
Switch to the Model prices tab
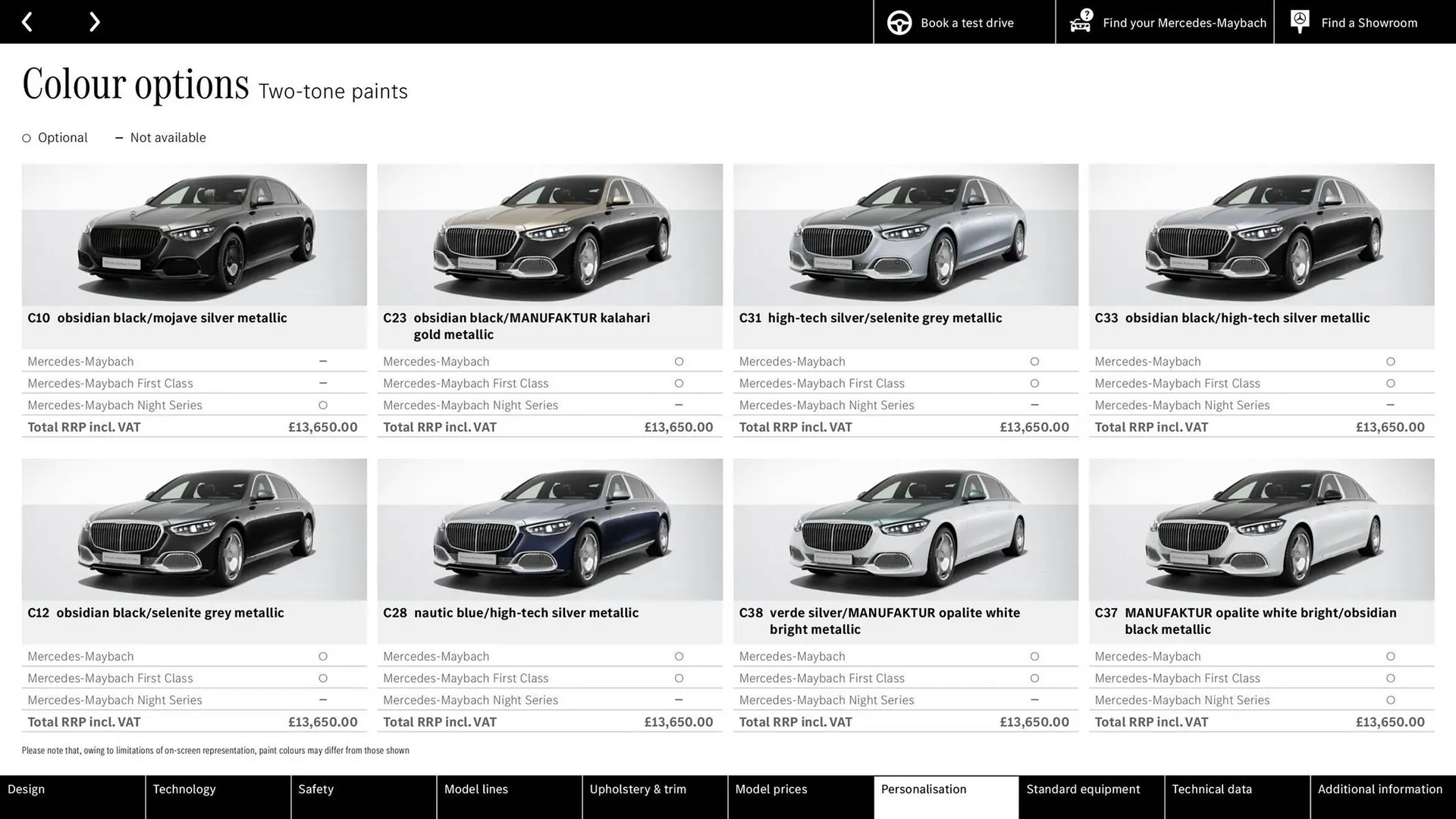(800, 797)
